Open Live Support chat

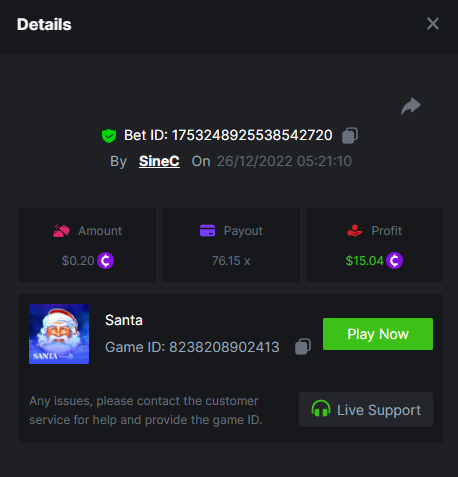coord(366,410)
